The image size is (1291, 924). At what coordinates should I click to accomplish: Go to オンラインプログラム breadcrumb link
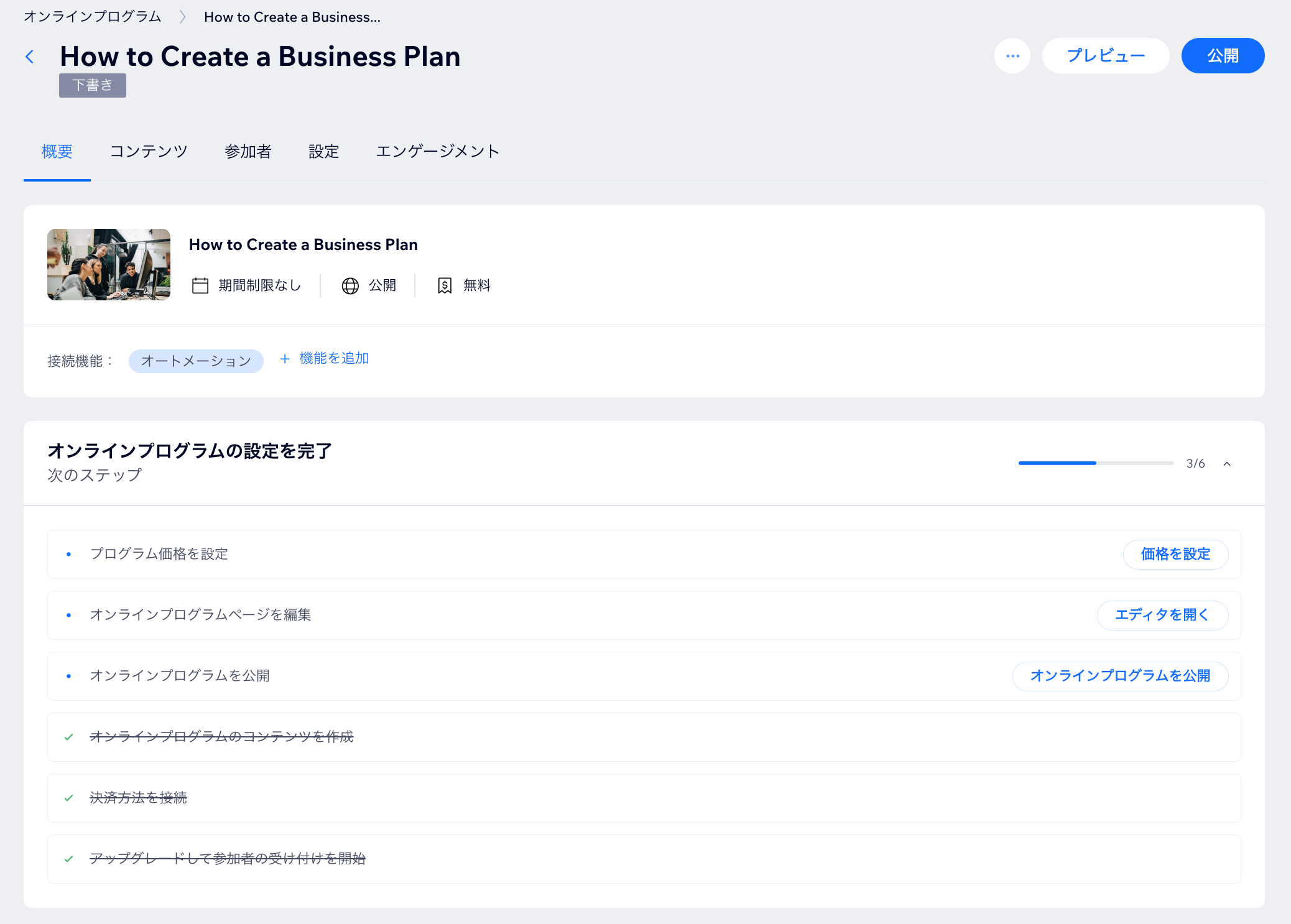point(93,17)
